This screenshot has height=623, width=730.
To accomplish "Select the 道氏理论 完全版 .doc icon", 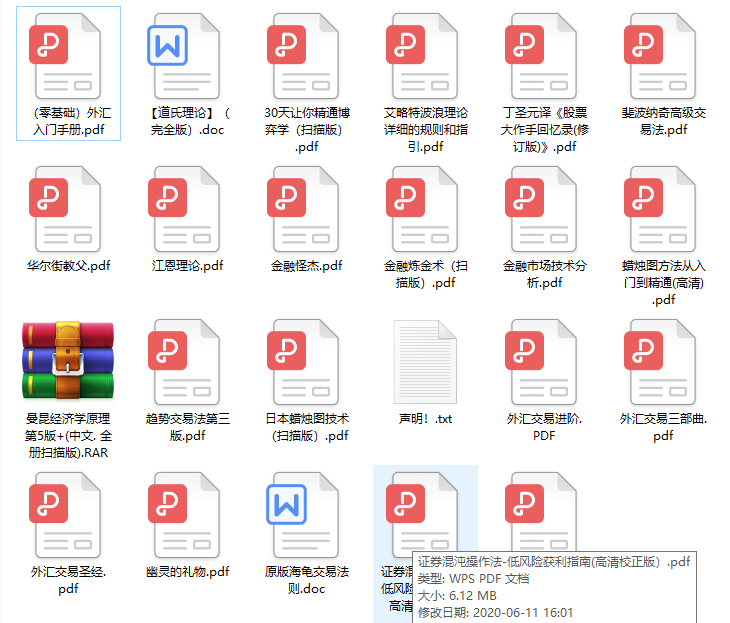I will (184, 56).
